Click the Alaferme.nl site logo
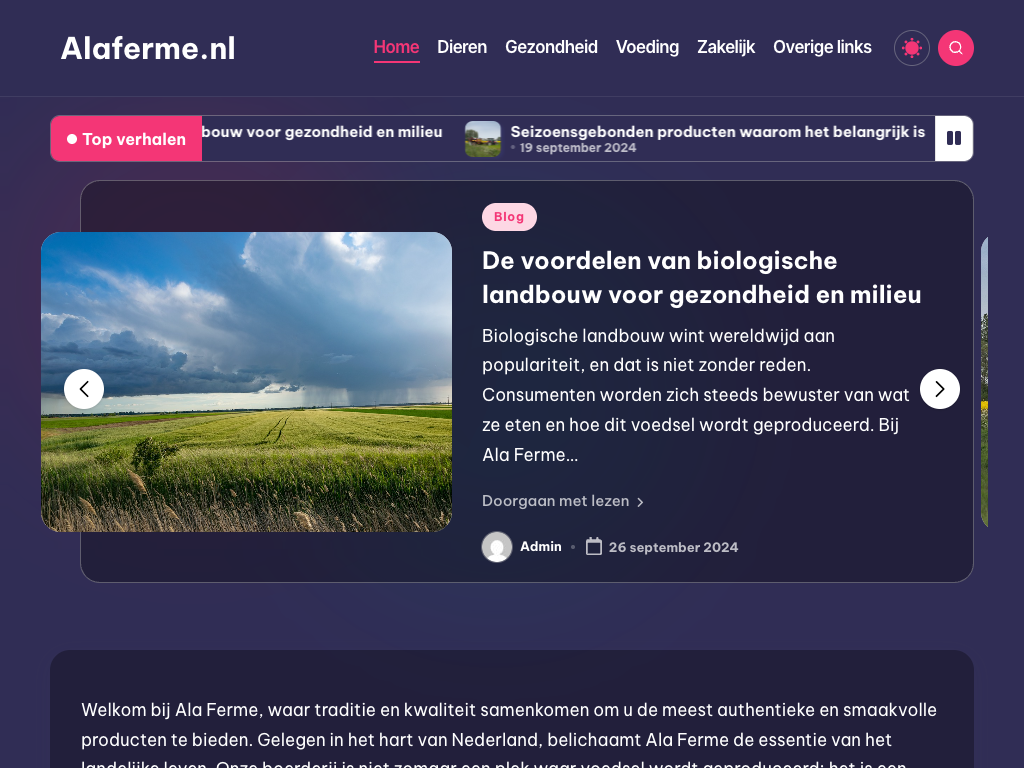The width and height of the screenshot is (1024, 768). [x=148, y=48]
